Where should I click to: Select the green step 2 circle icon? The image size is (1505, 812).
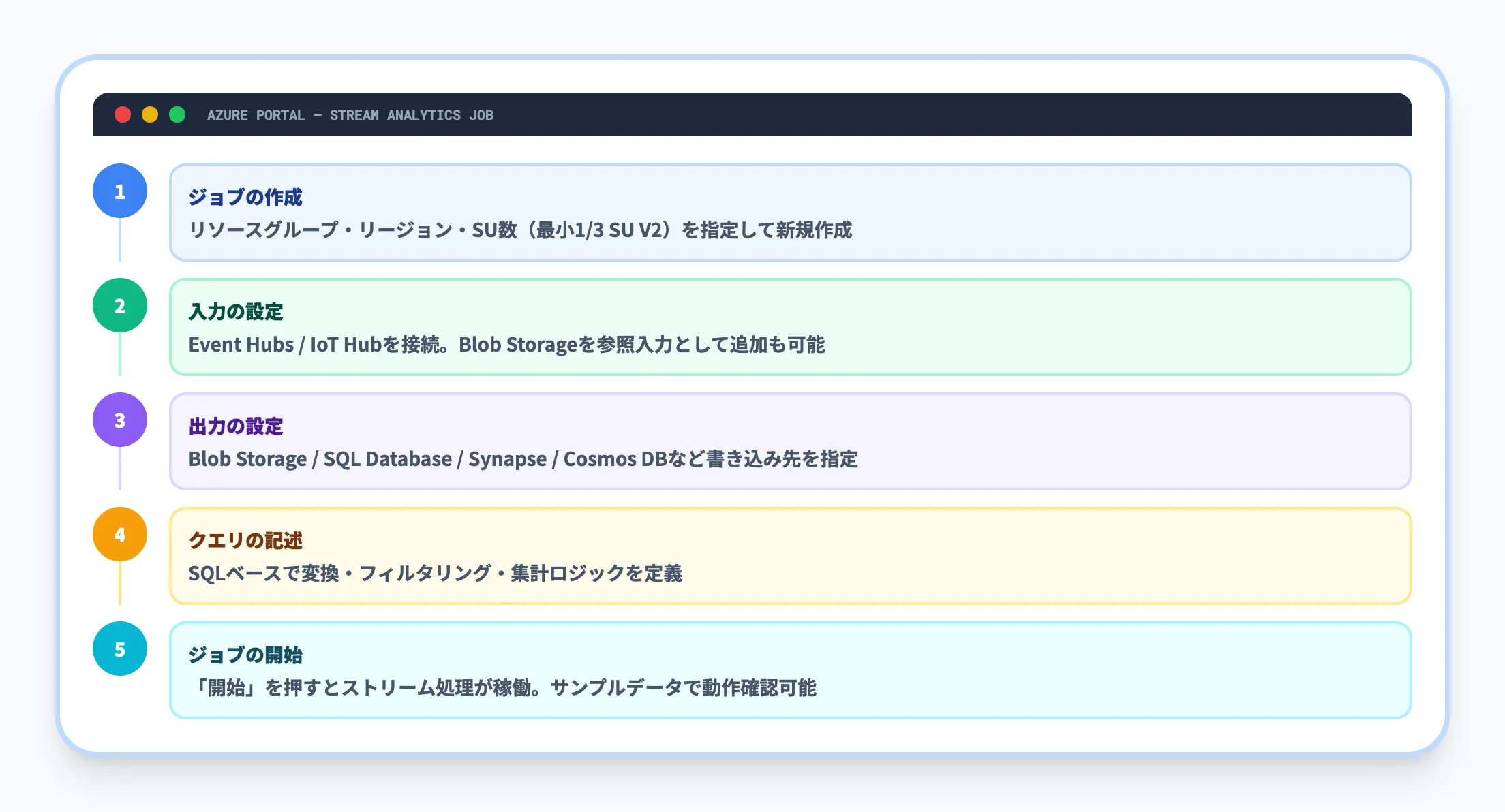[x=120, y=306]
